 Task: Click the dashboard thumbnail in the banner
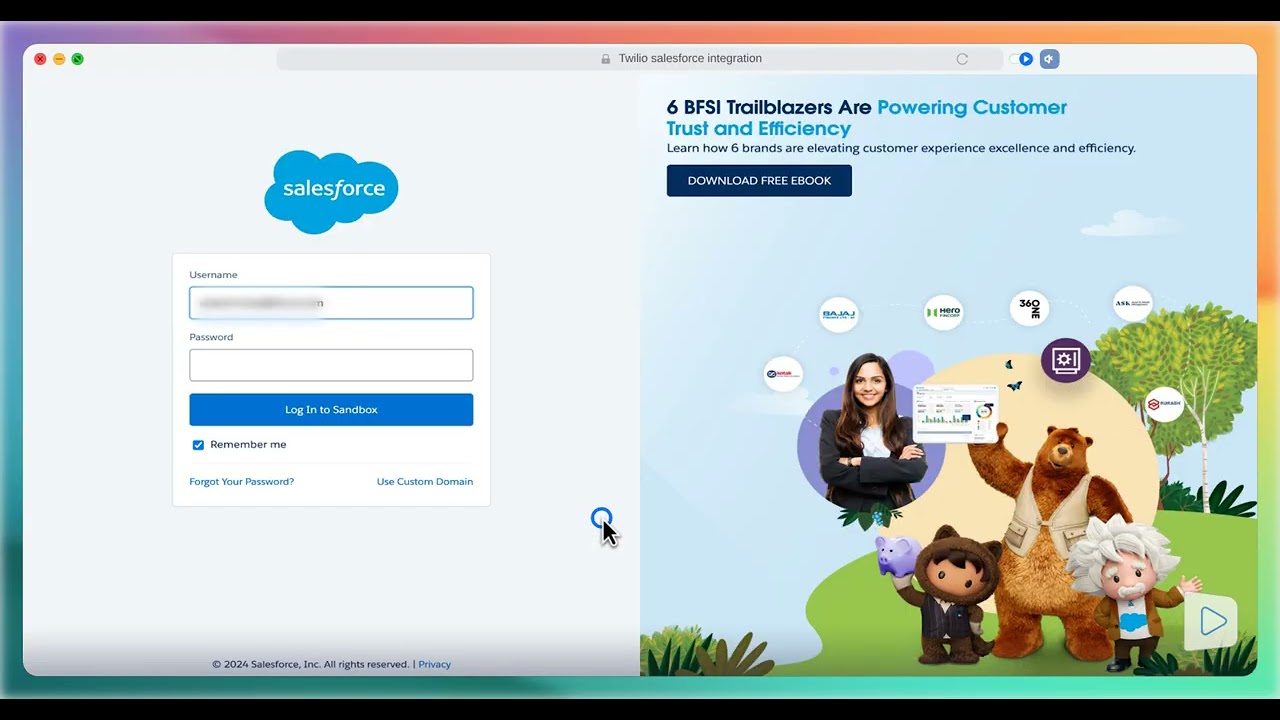[955, 413]
